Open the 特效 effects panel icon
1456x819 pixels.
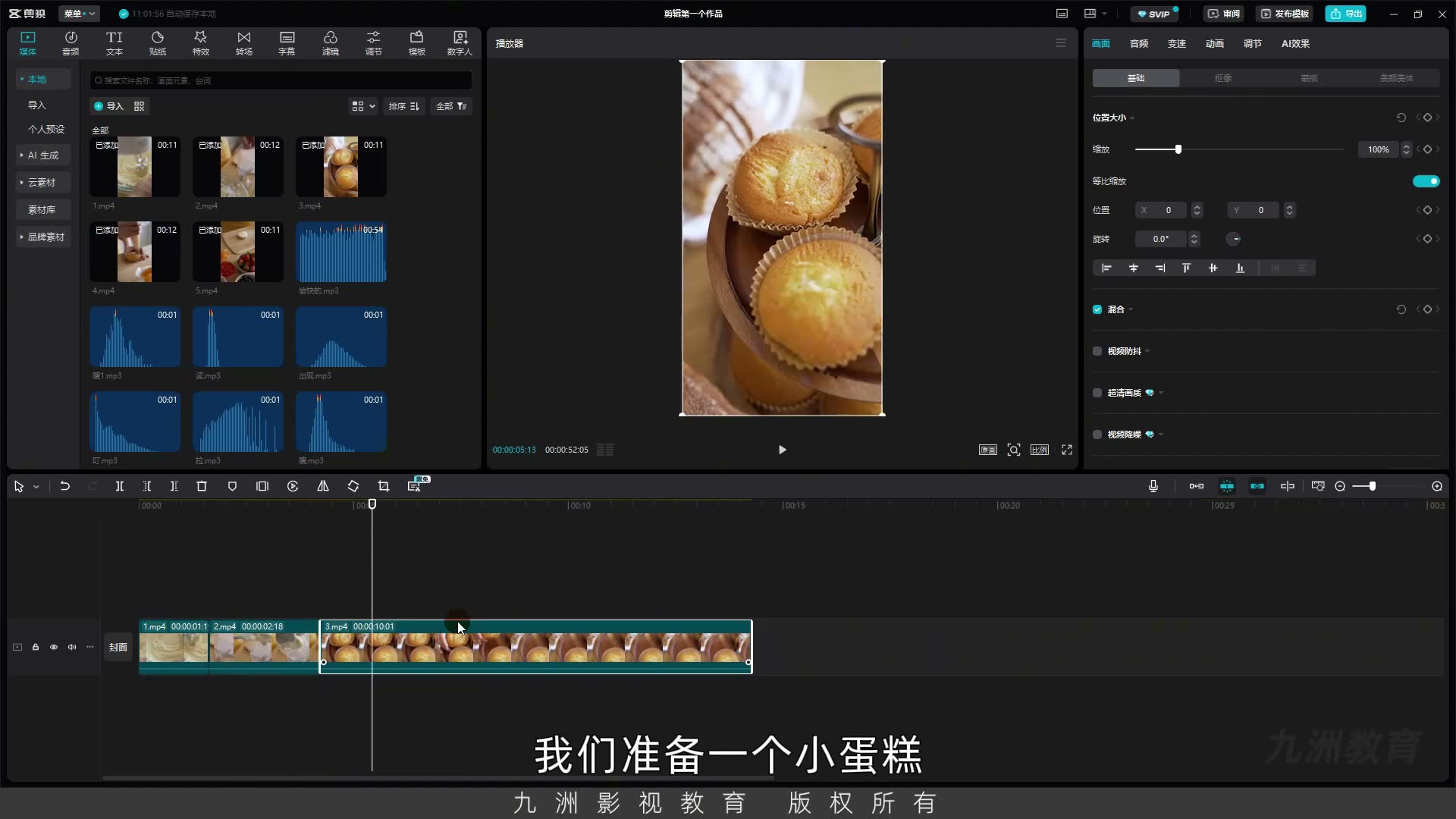[200, 43]
